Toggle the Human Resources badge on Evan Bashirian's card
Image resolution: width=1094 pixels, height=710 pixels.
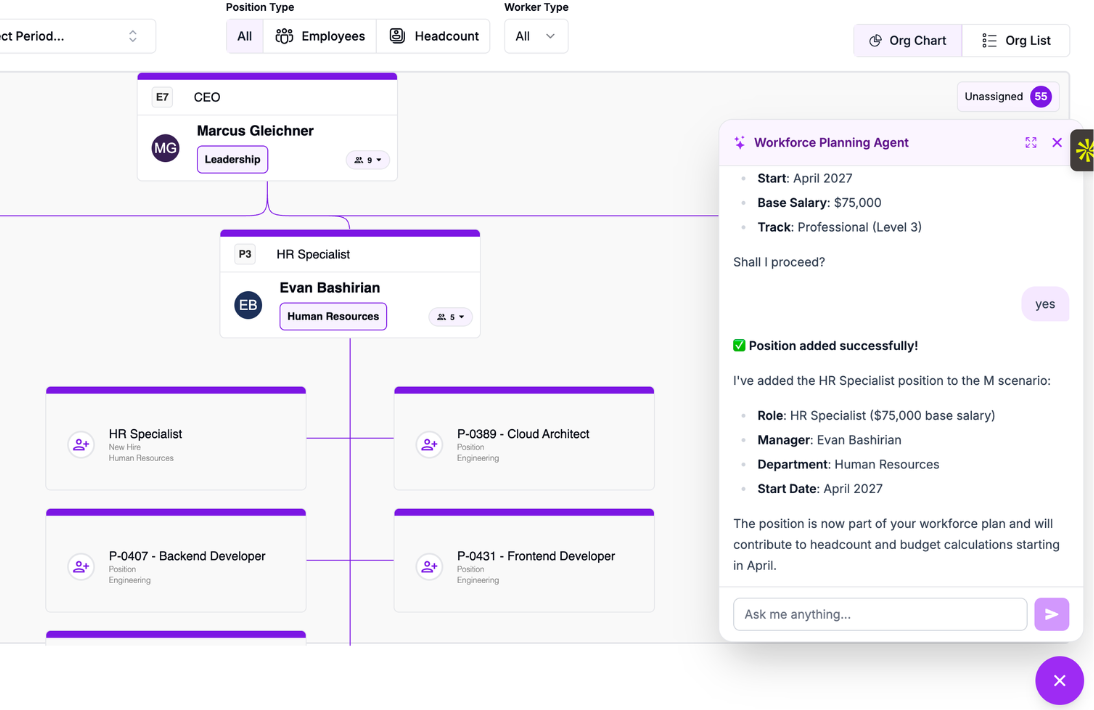coord(332,316)
